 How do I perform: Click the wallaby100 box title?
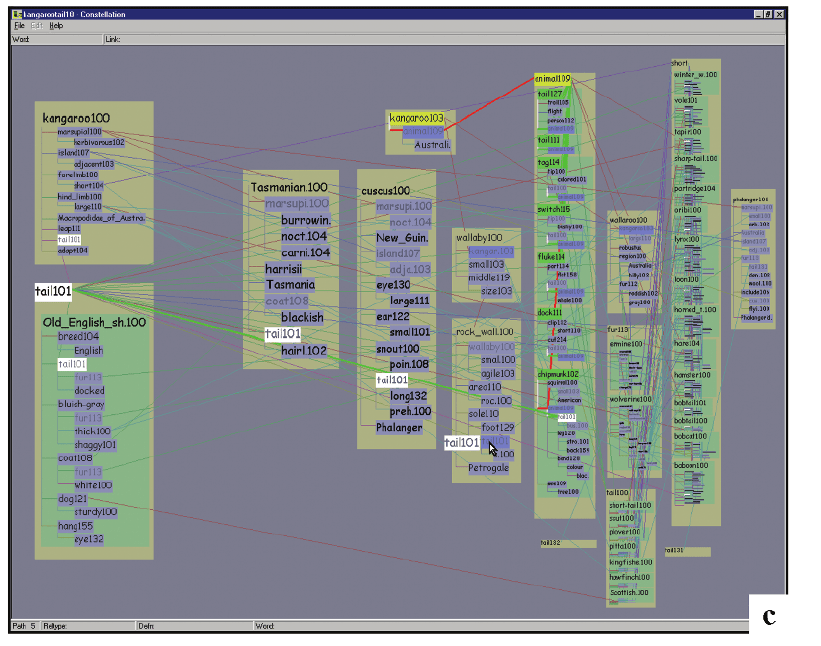pyautogui.click(x=479, y=237)
